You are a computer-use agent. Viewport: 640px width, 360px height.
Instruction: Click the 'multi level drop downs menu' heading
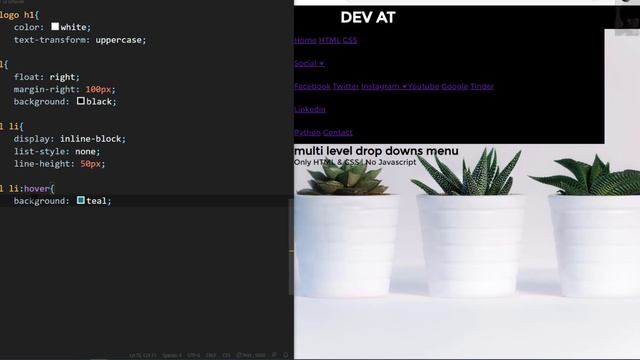point(376,151)
